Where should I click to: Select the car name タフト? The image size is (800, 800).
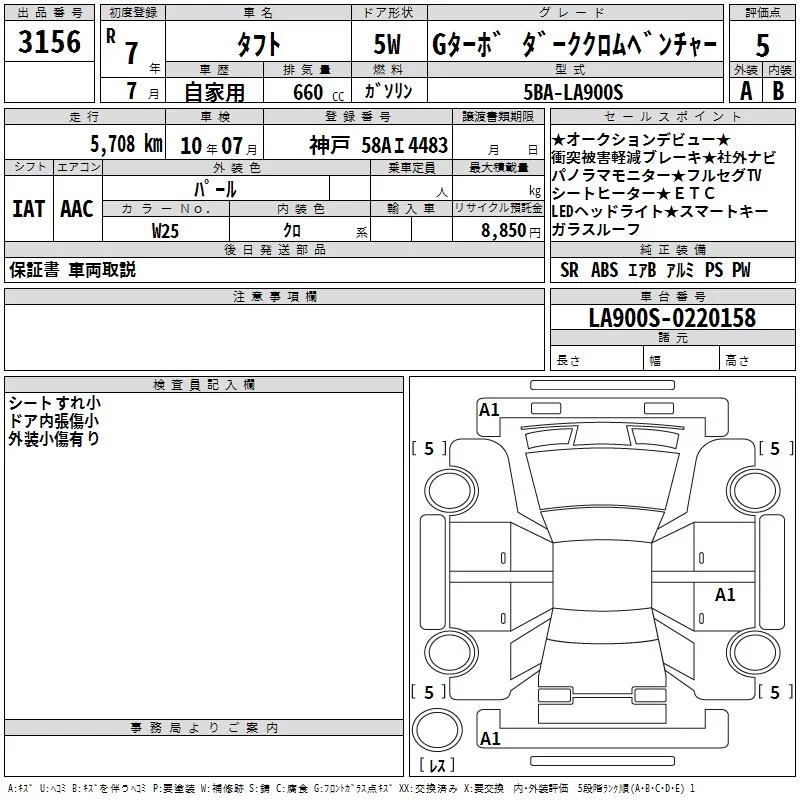click(258, 45)
